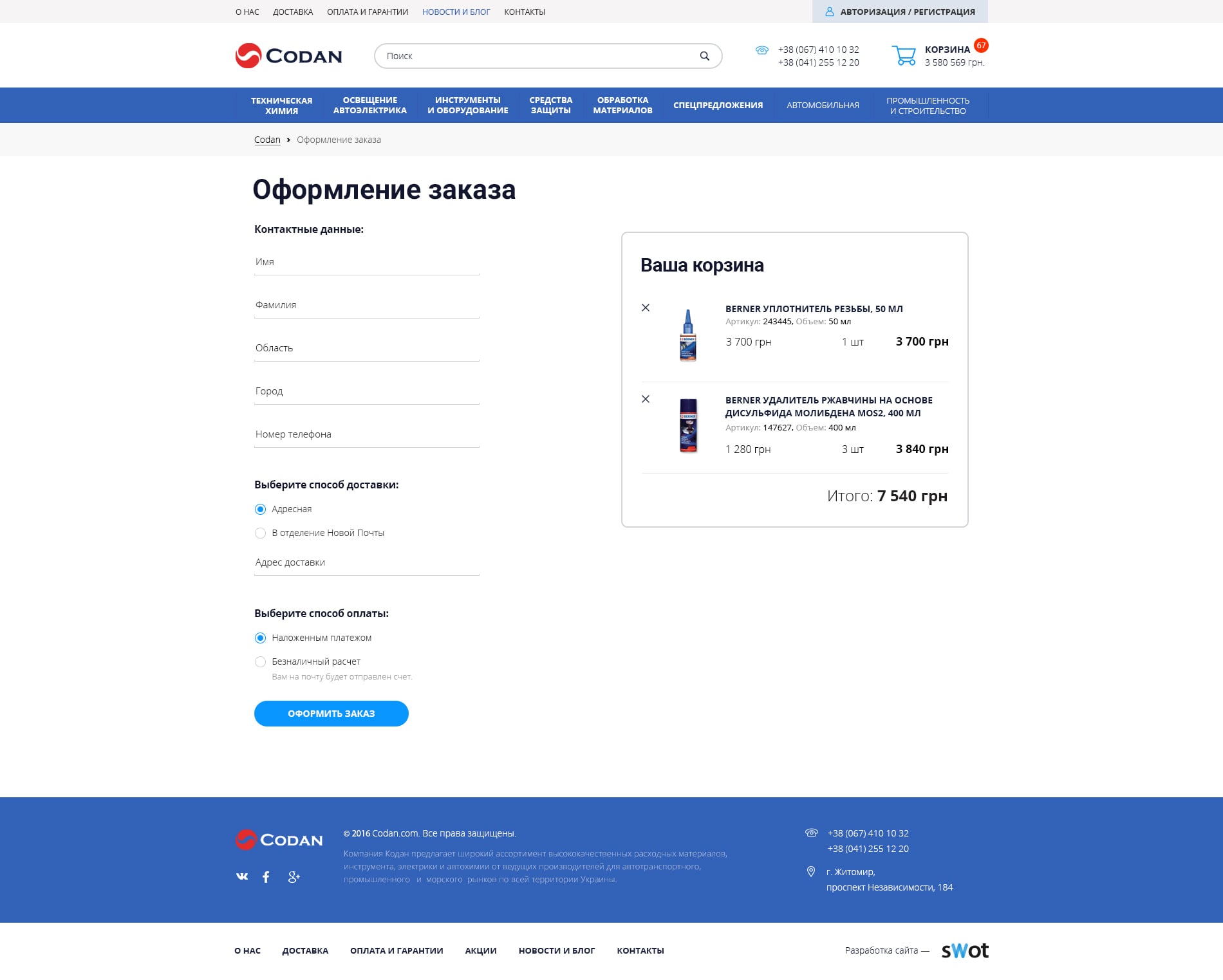Open the Facebook icon in footer
The image size is (1223, 980).
tap(266, 877)
